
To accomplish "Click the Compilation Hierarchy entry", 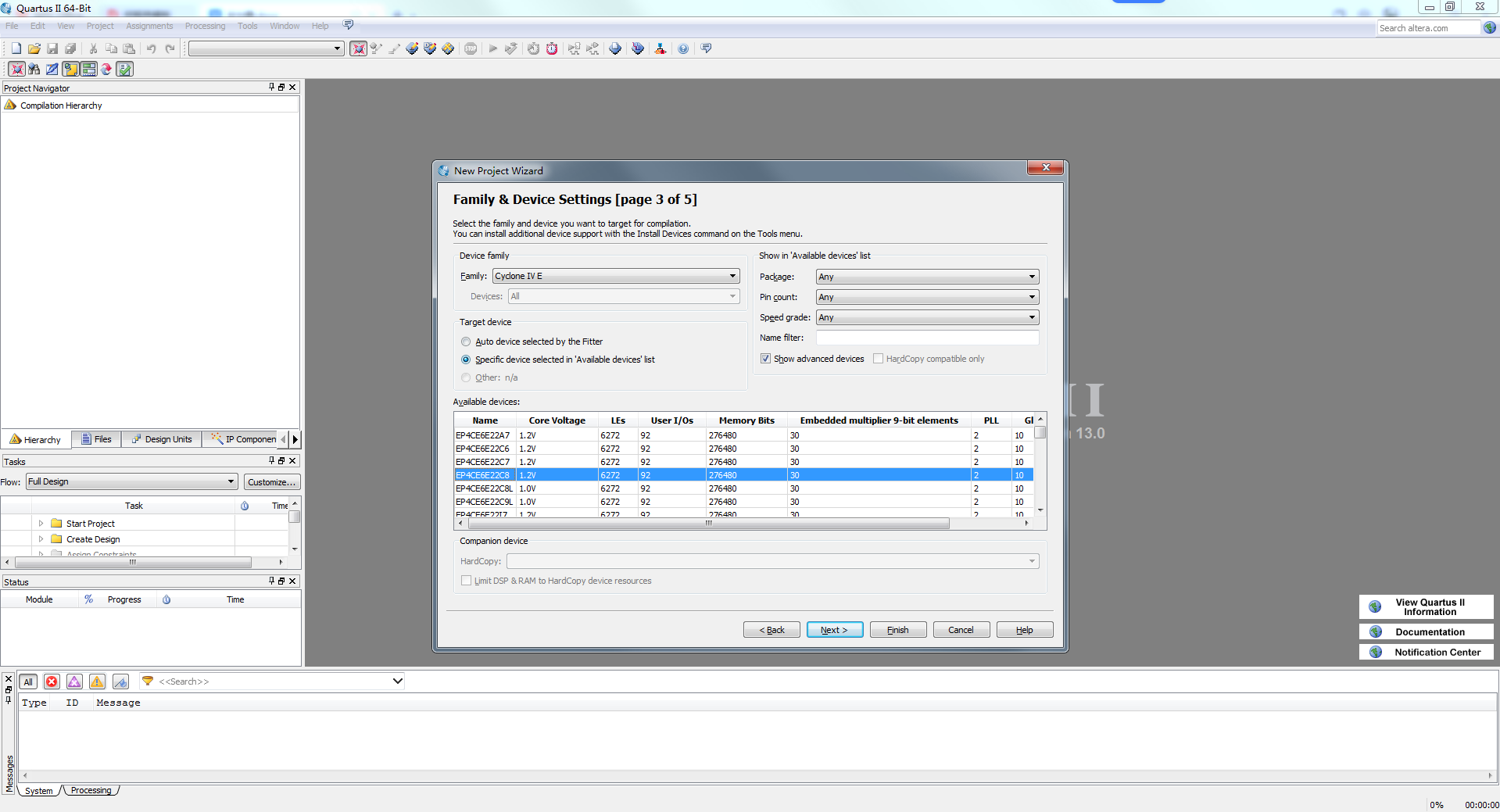I will [61, 106].
